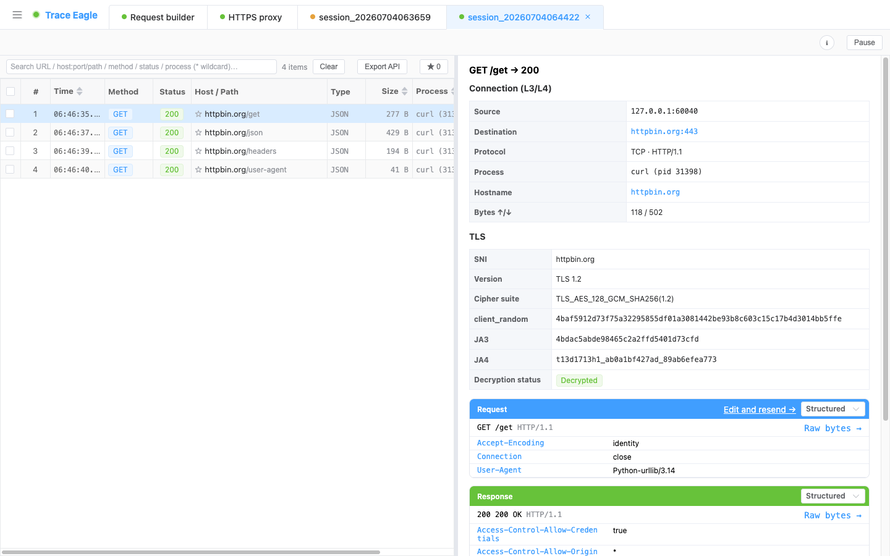Click the Connection request header name

pos(499,457)
